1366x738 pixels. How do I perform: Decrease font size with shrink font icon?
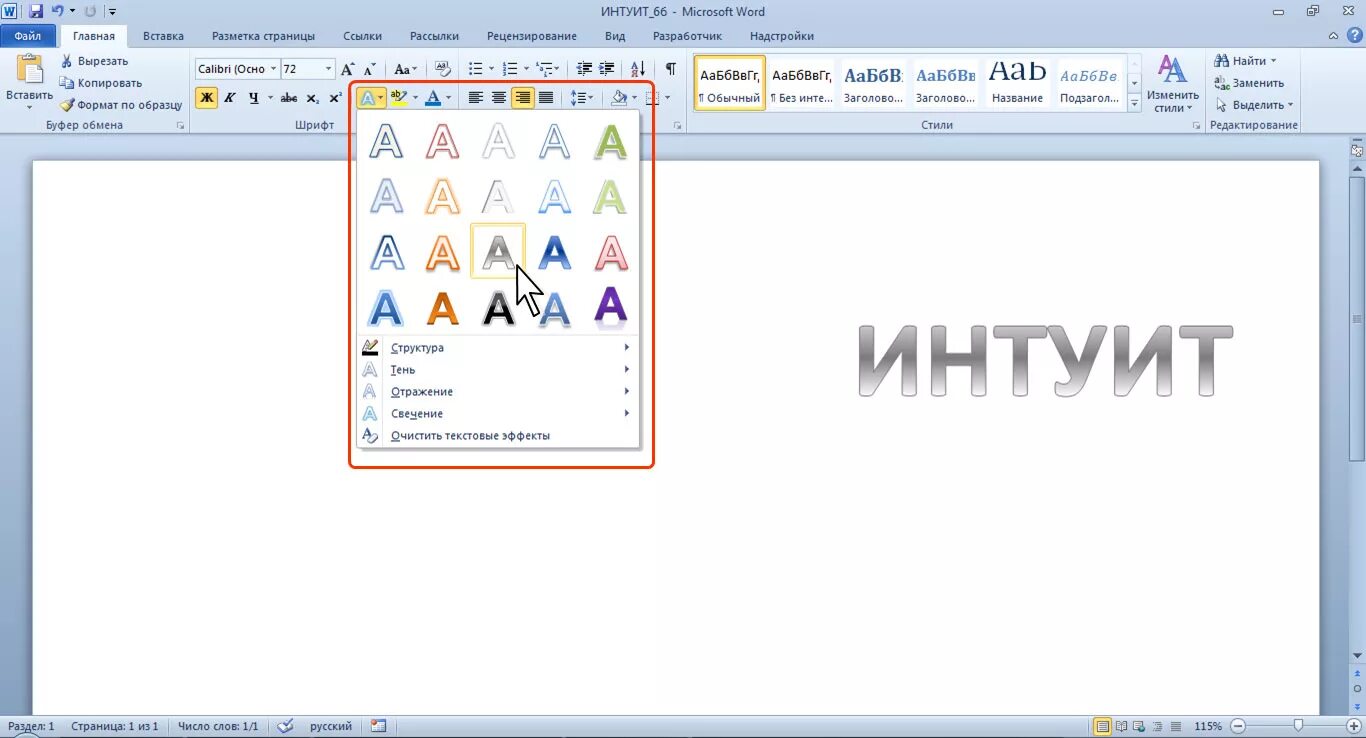tap(370, 69)
